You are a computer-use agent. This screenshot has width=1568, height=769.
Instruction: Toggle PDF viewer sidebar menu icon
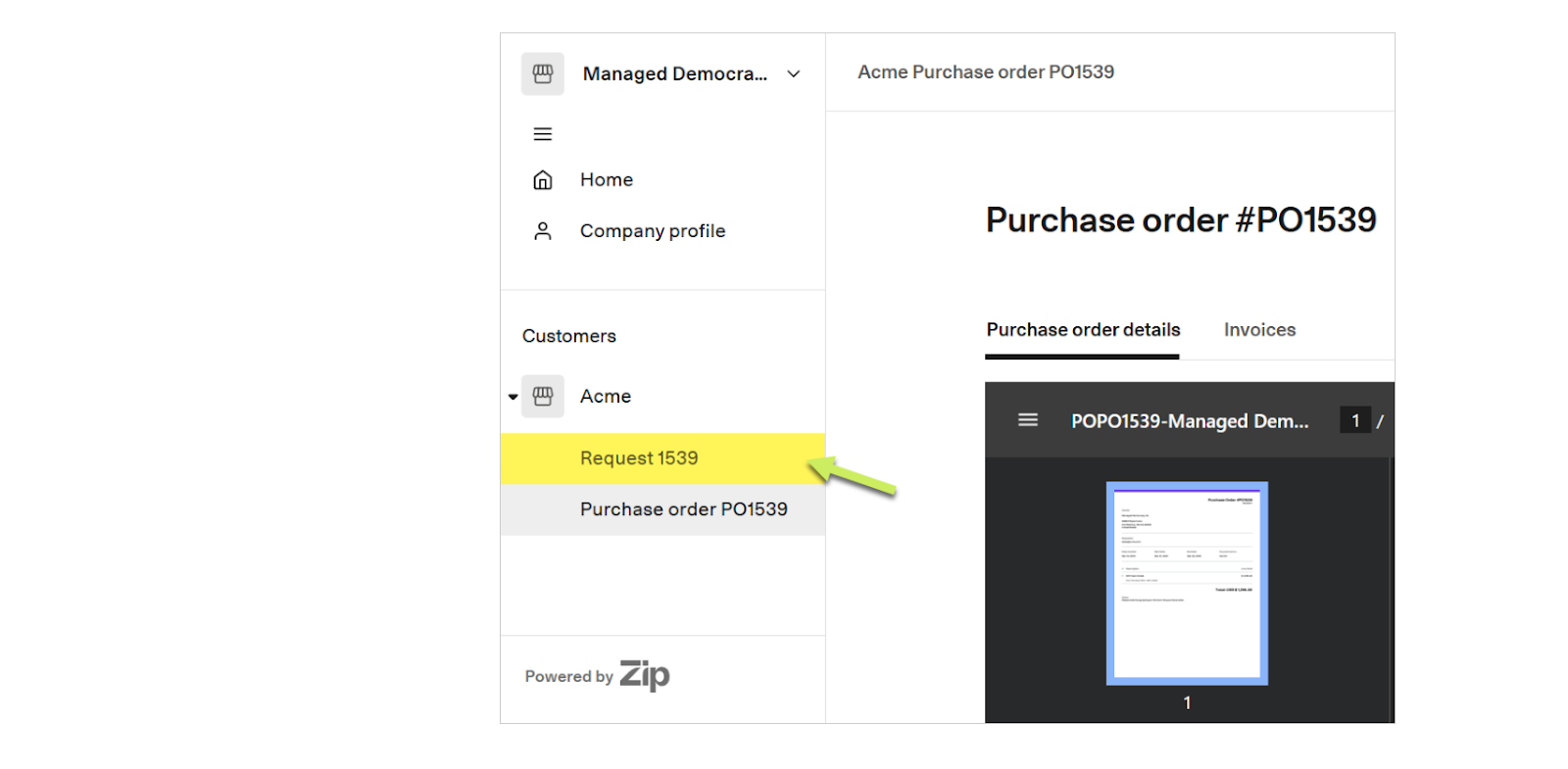click(x=1028, y=420)
